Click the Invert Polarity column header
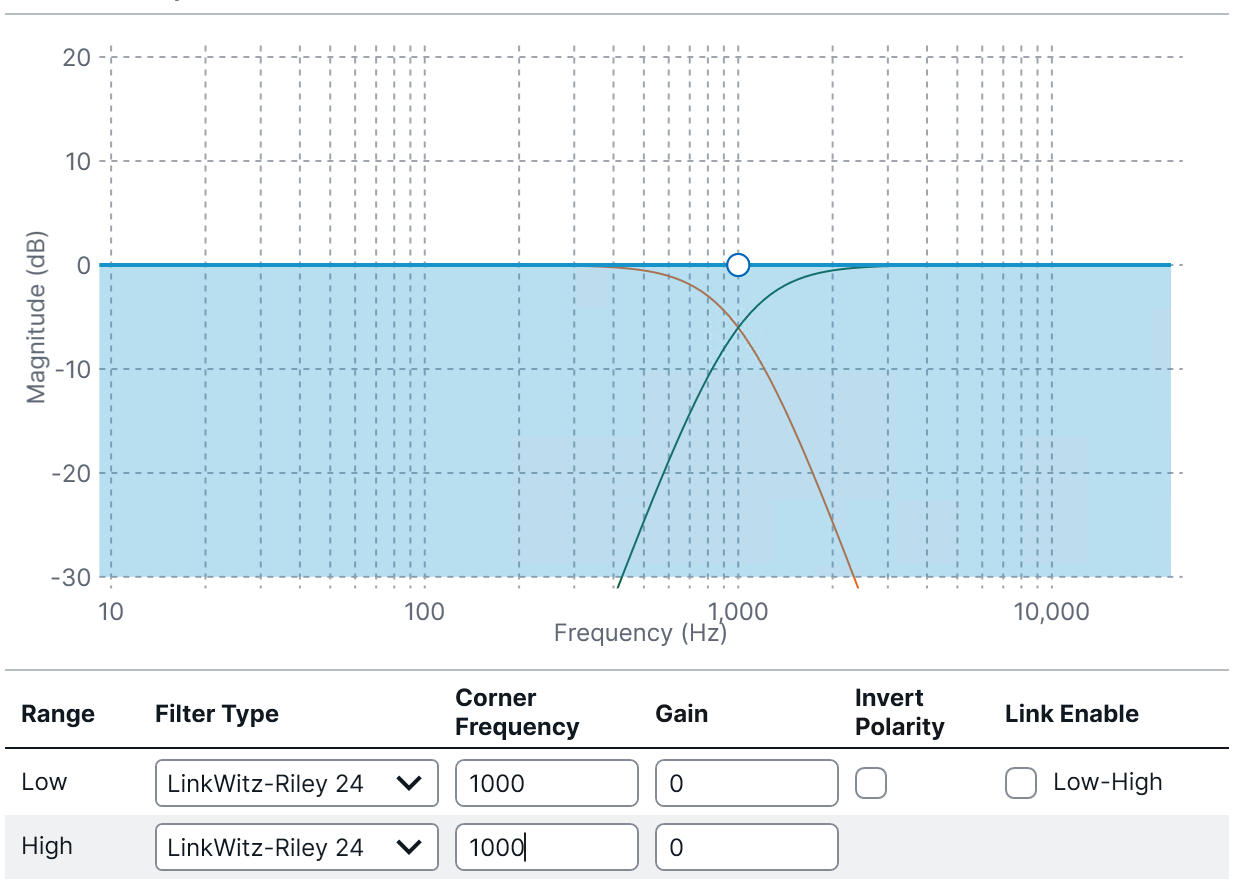 click(899, 712)
